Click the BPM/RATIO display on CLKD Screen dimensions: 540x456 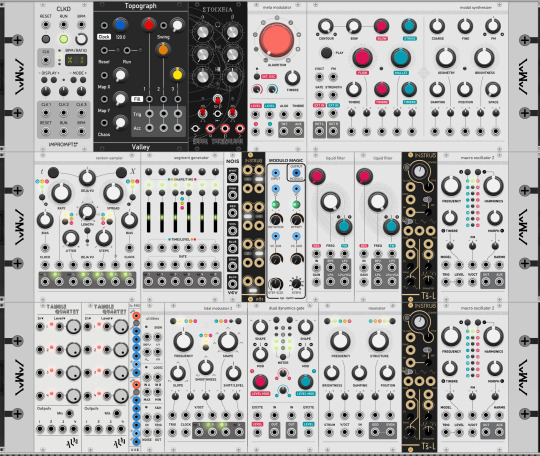click(76, 60)
